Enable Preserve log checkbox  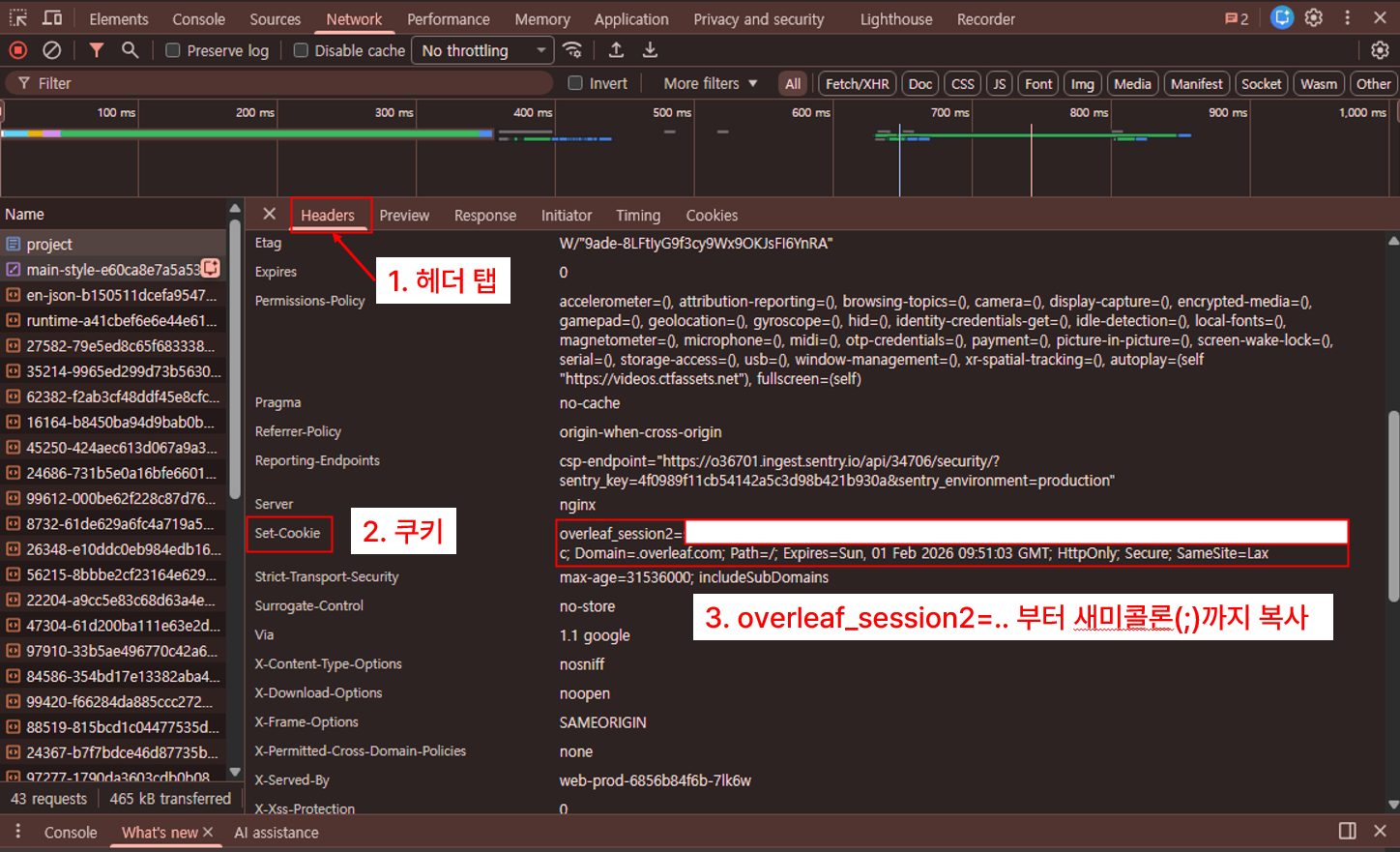[173, 50]
